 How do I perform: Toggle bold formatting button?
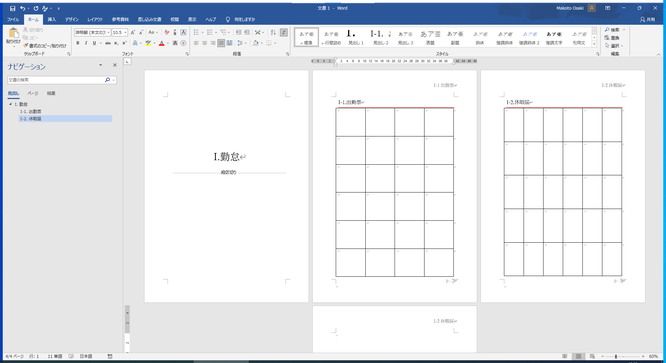pyautogui.click(x=78, y=43)
